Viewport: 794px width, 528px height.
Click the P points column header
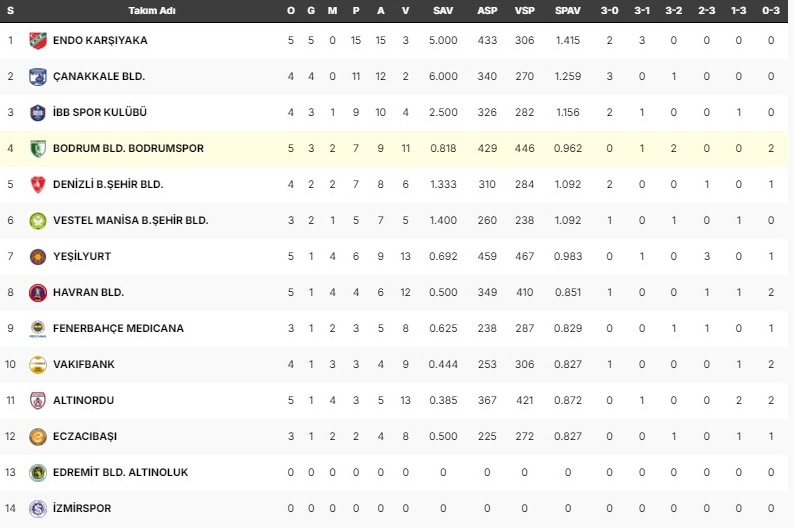coord(356,9)
